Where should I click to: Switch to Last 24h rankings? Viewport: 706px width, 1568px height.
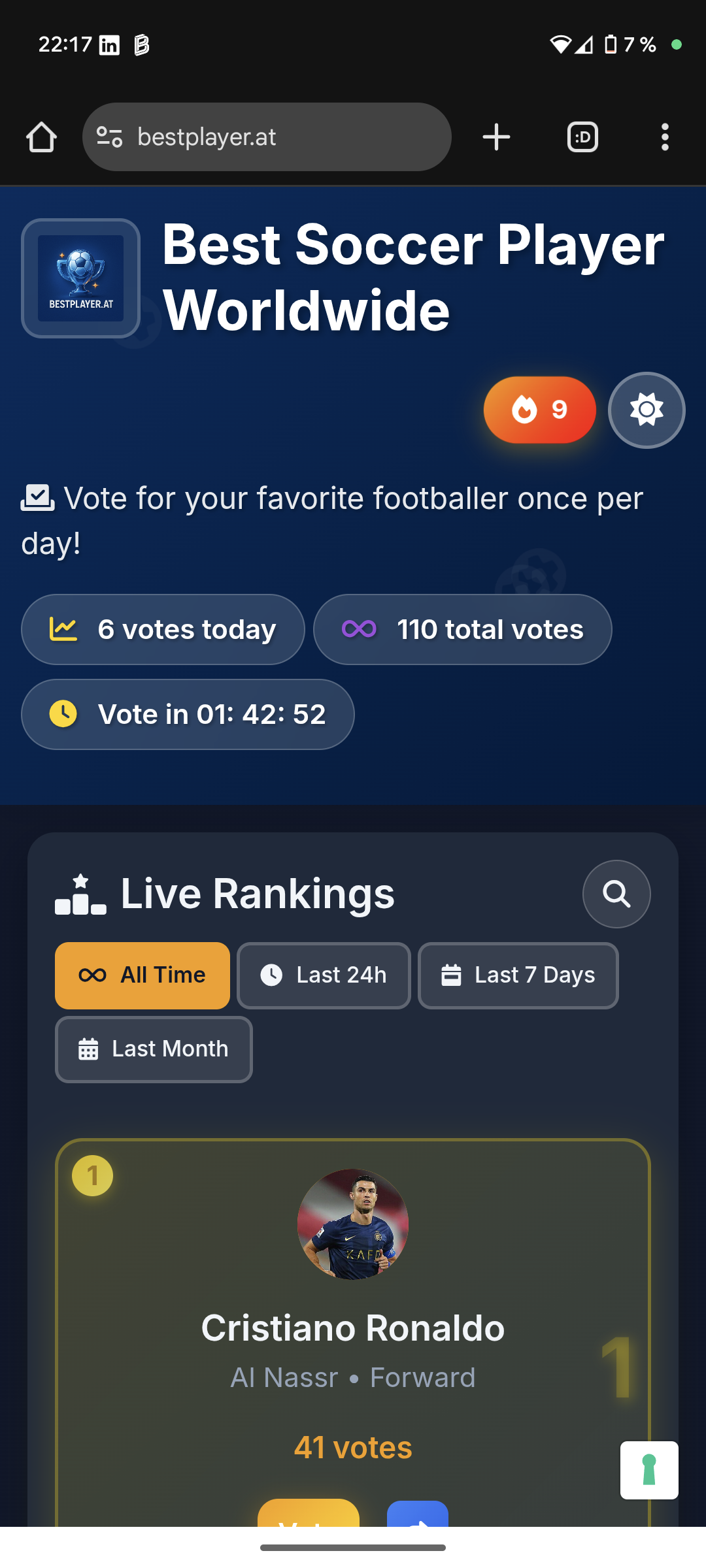coord(324,975)
